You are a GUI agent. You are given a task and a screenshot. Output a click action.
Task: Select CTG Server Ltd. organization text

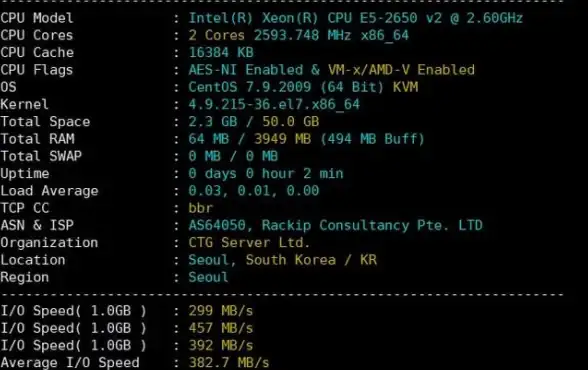point(249,243)
